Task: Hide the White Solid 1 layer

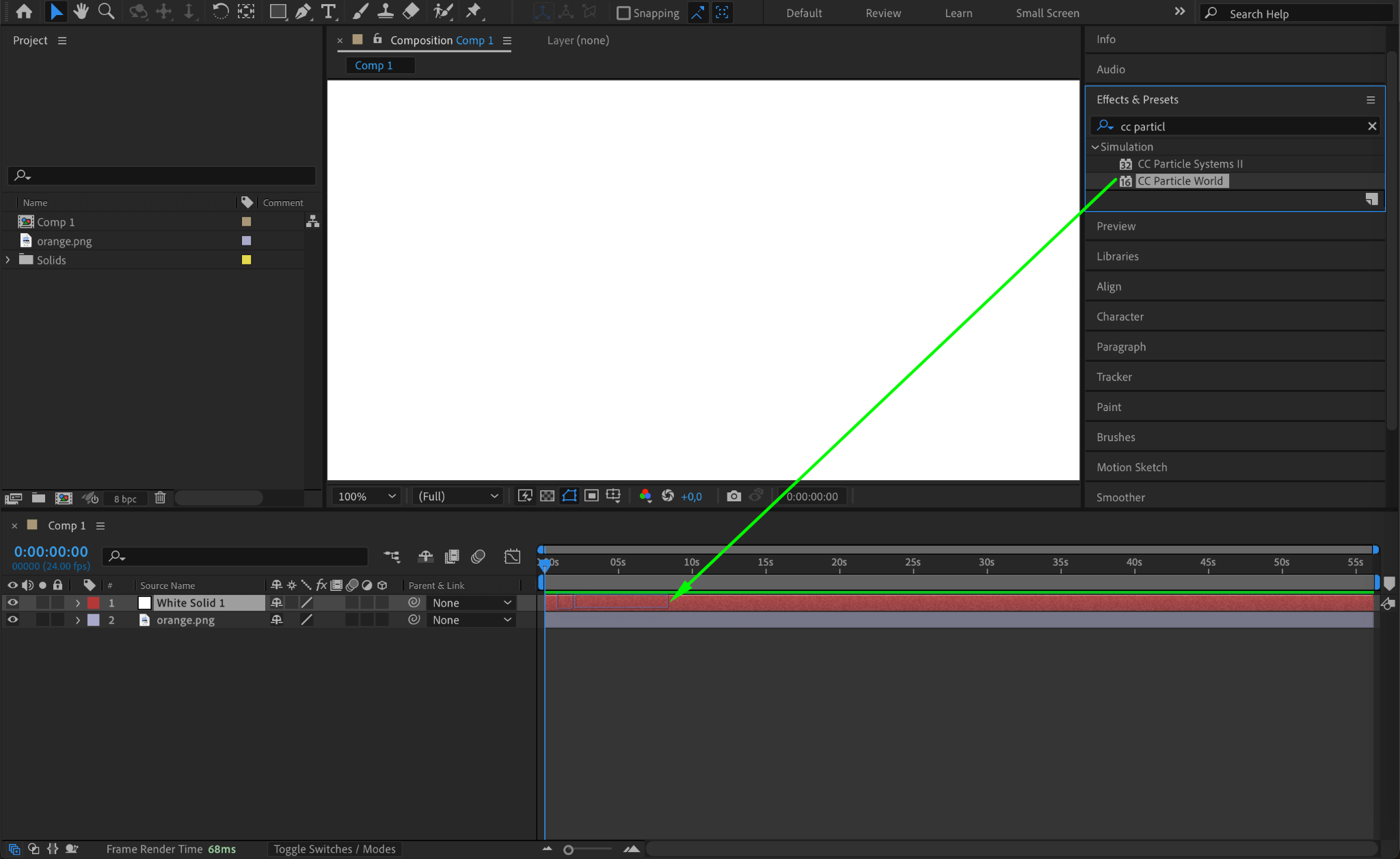Action: [12, 603]
